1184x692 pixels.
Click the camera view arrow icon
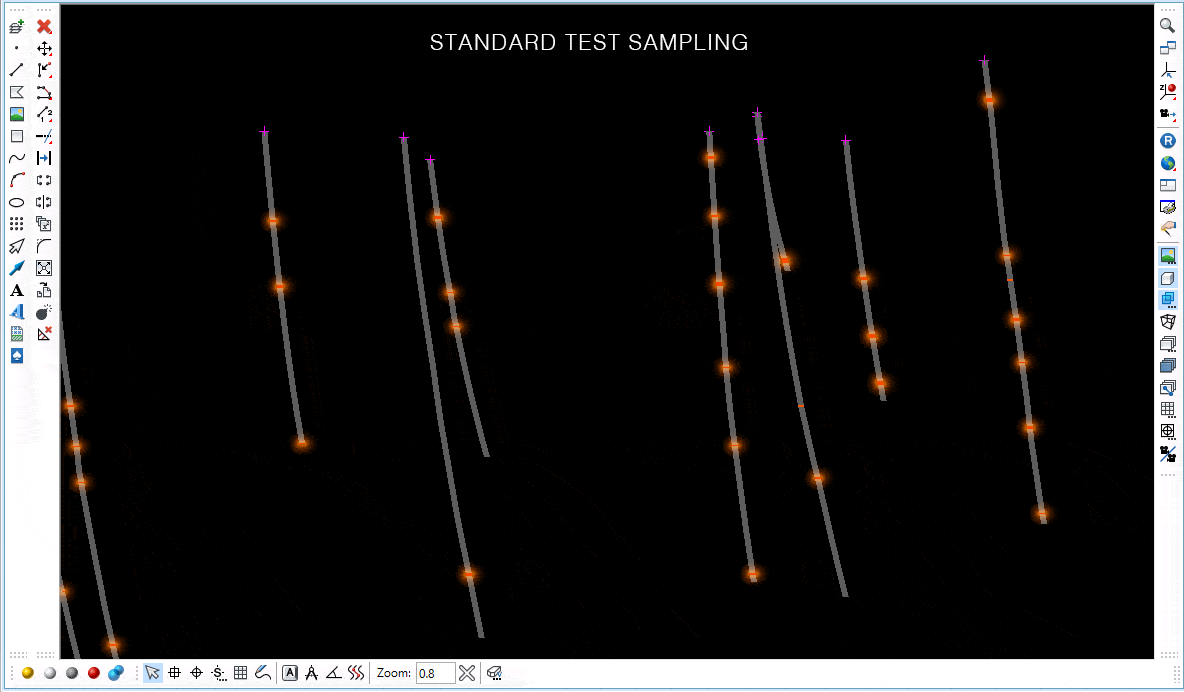(1167, 114)
